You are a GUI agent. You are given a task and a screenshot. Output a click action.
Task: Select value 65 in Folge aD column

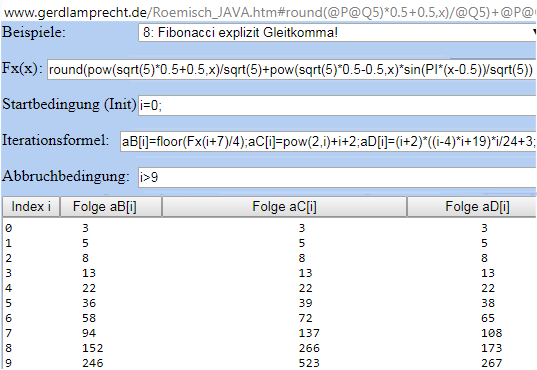pos(488,318)
